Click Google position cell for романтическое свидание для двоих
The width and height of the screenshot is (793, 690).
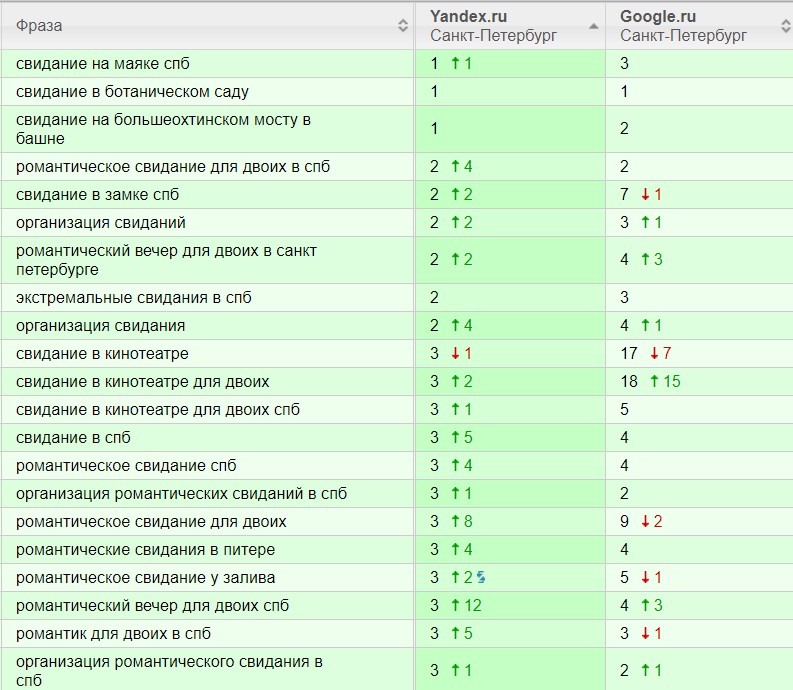click(x=625, y=522)
